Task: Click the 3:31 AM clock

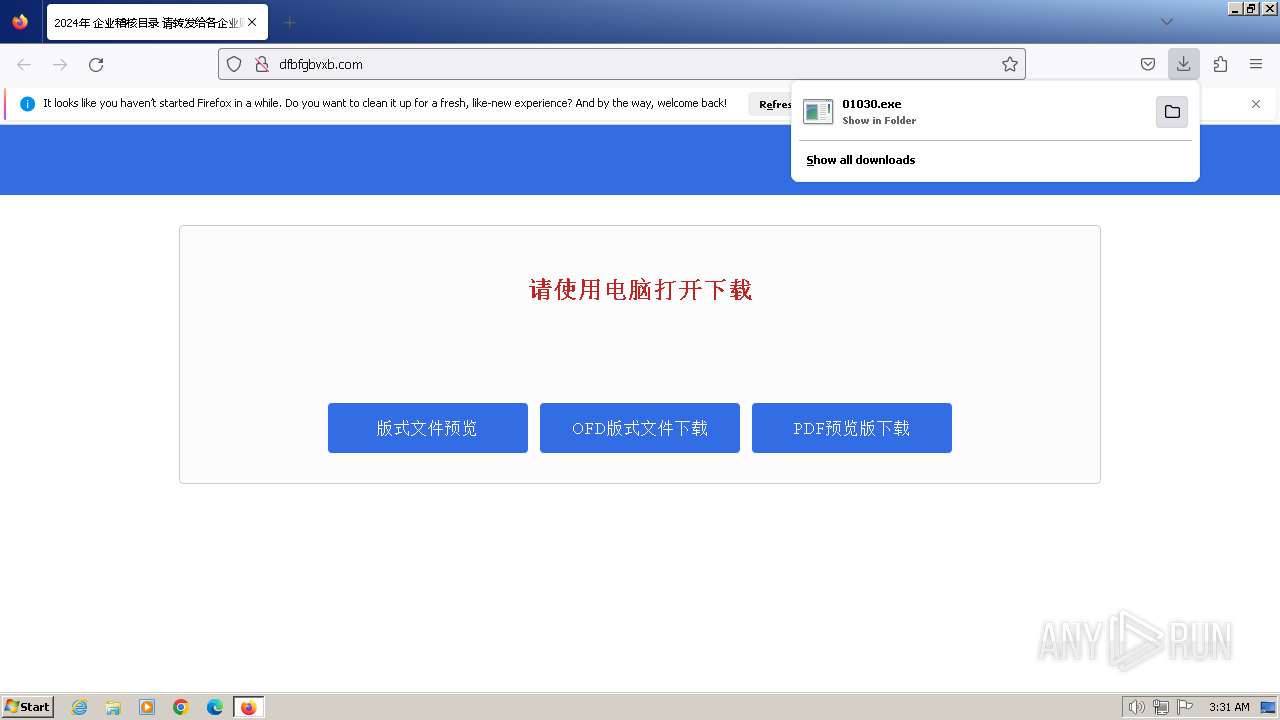Action: click(x=1229, y=707)
